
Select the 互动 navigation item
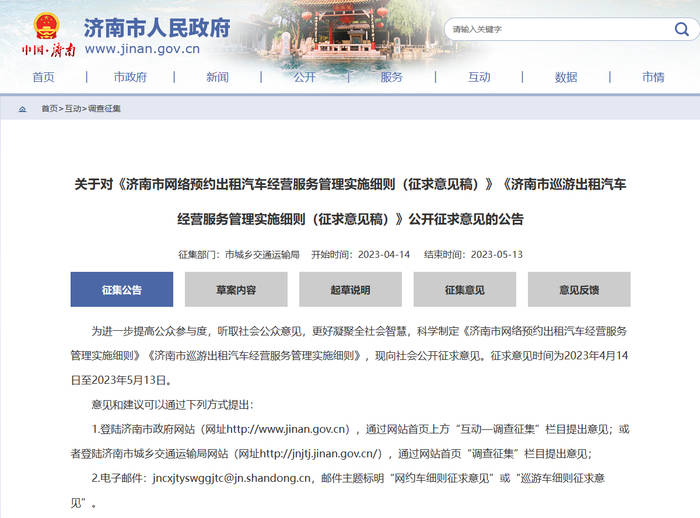[479, 77]
